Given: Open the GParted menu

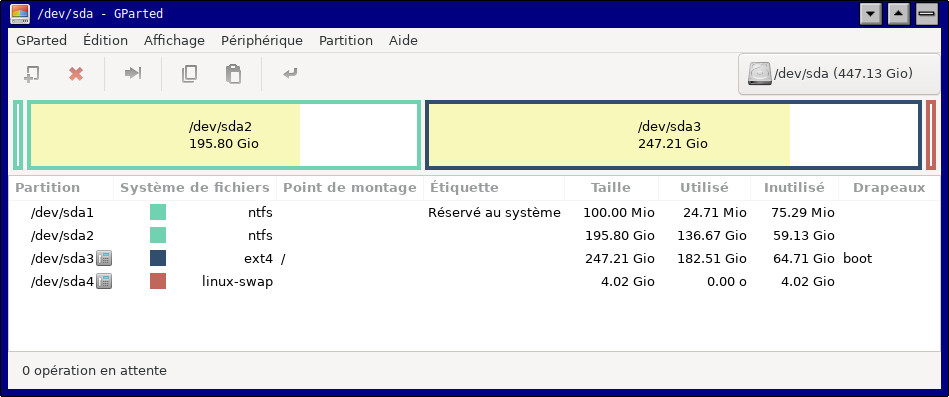Looking at the screenshot, I should 42,41.
